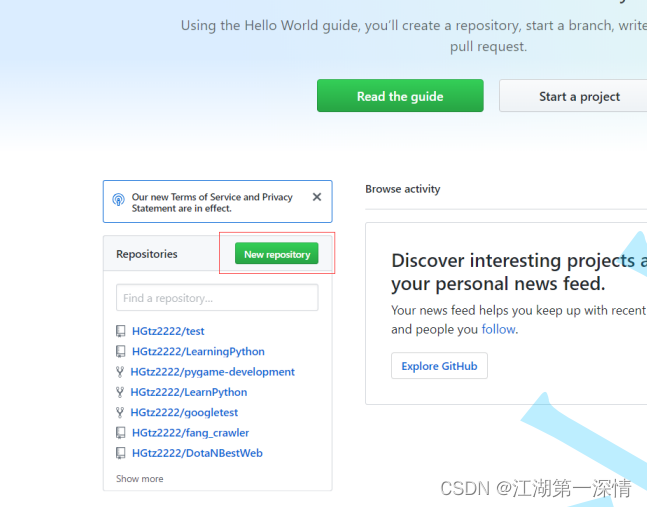Click repo icon beside HGtz2222/LearningPython
647x507 pixels.
tap(120, 351)
